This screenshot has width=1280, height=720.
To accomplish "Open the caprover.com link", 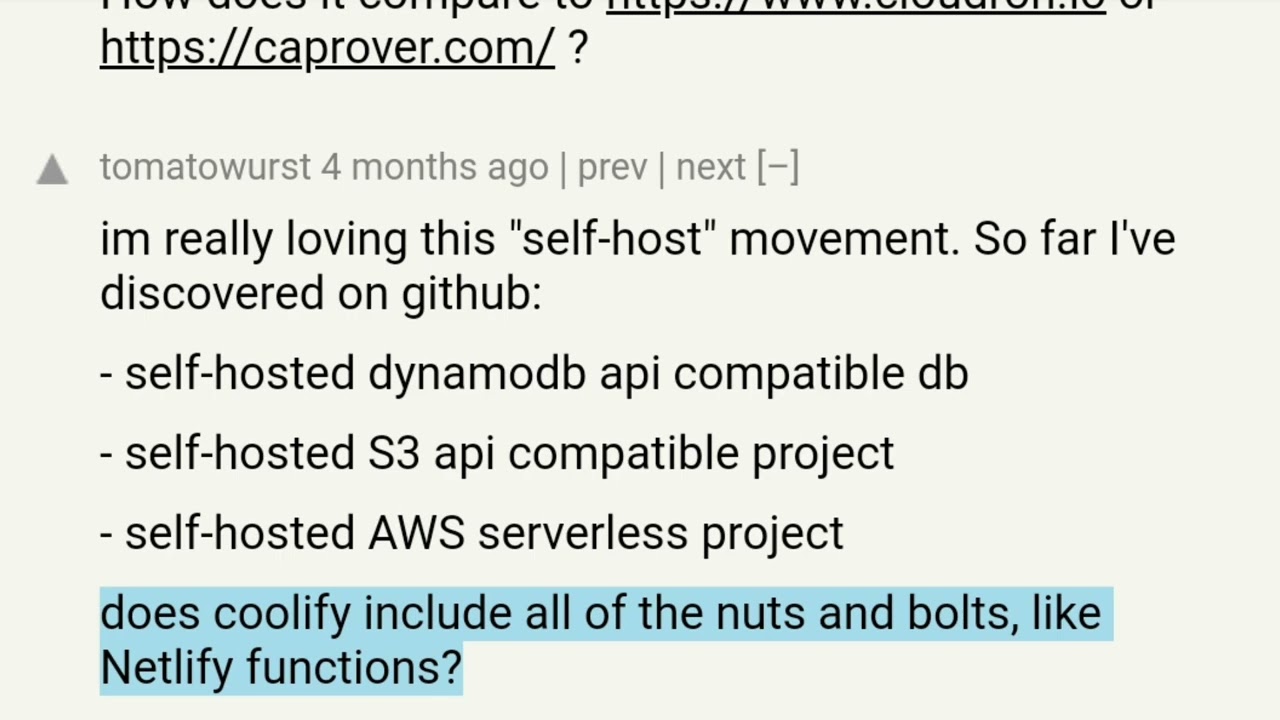I will [x=327, y=47].
